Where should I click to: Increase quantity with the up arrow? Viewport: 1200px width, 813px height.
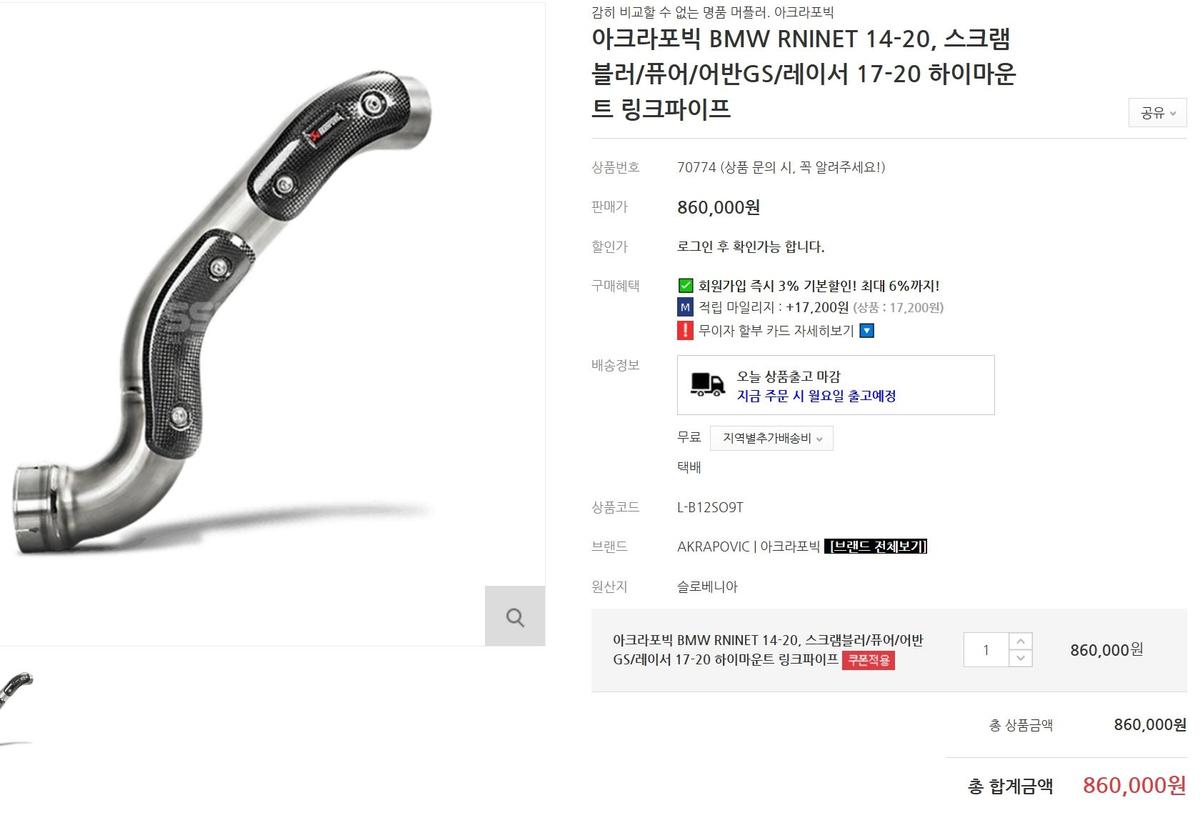[1020, 641]
